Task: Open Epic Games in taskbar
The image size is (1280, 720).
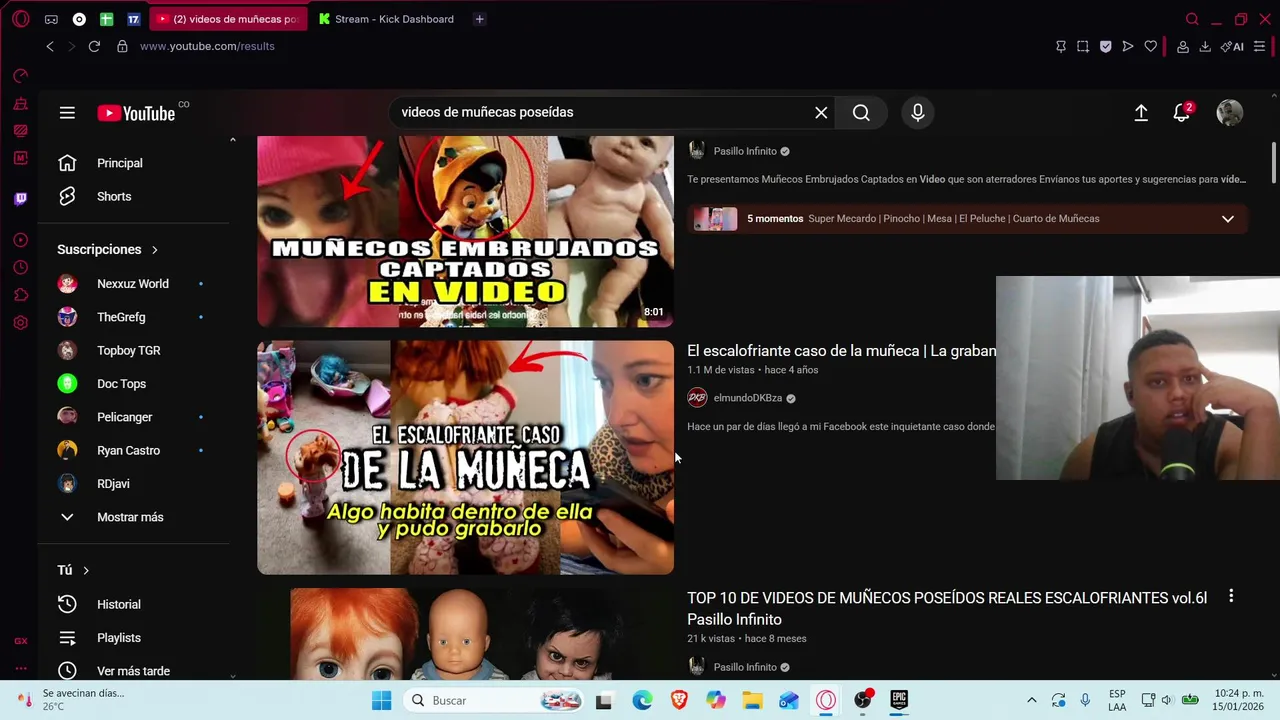Action: click(899, 700)
